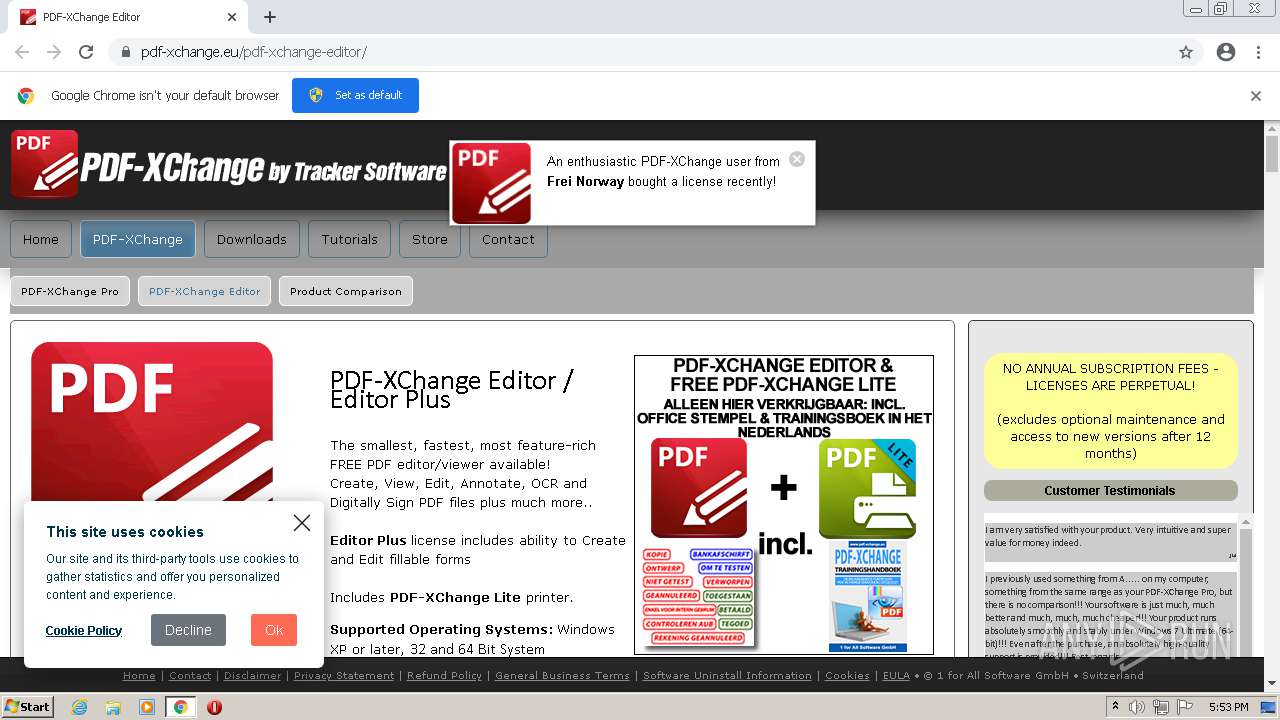
Task: Show hidden system tray icons
Action: (x=1116, y=707)
